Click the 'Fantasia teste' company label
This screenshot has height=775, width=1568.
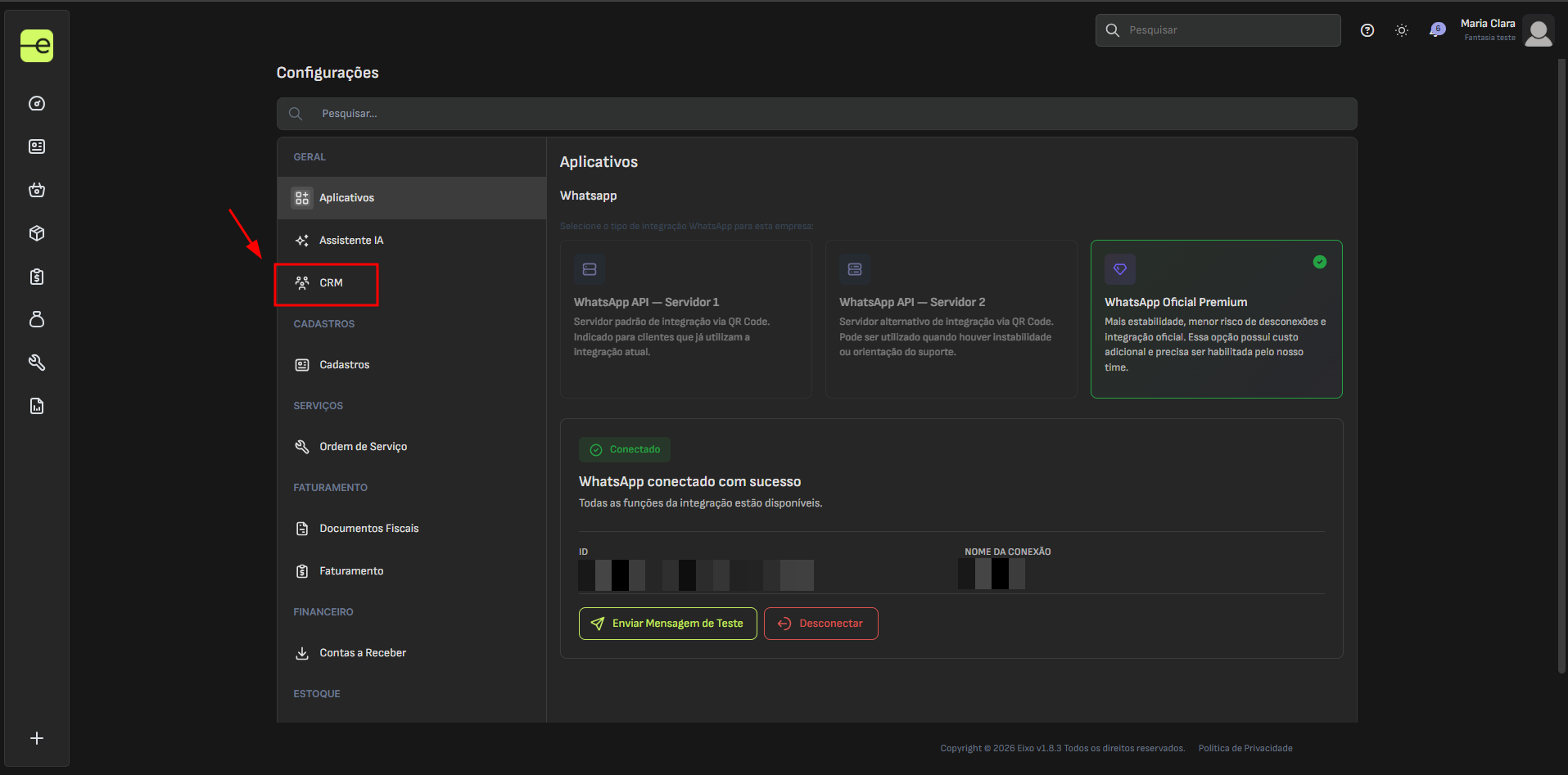pos(1490,38)
